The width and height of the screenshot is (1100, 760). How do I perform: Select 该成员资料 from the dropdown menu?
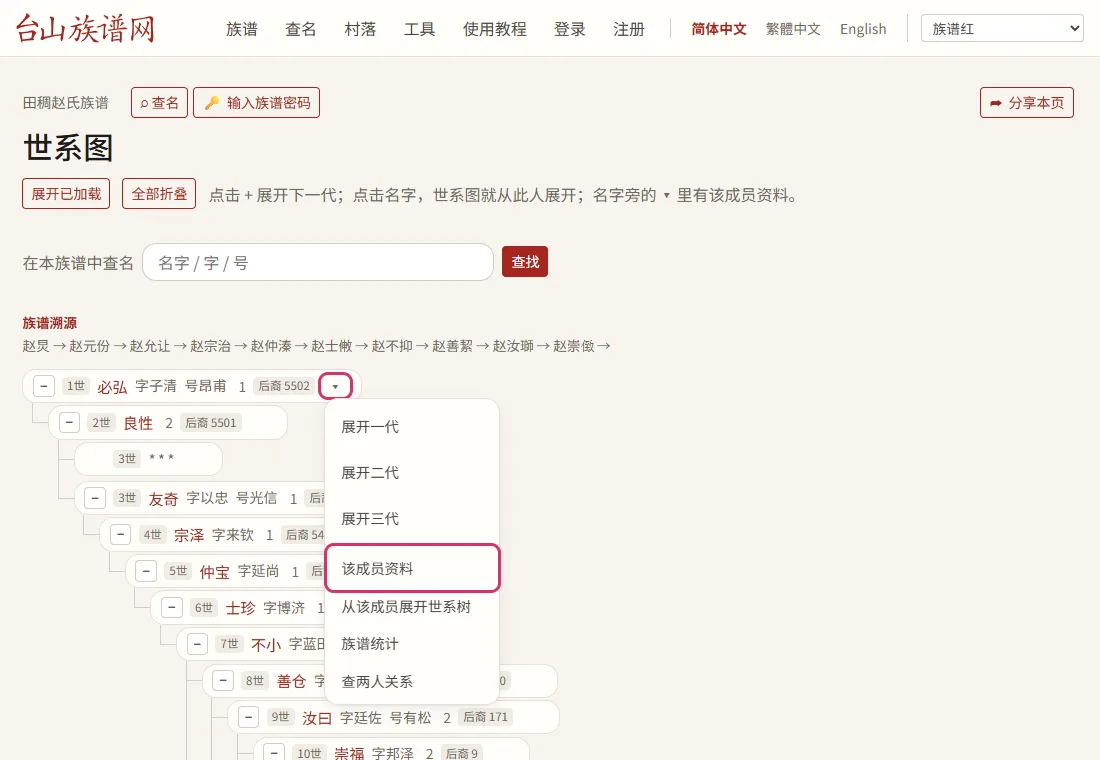pos(412,568)
